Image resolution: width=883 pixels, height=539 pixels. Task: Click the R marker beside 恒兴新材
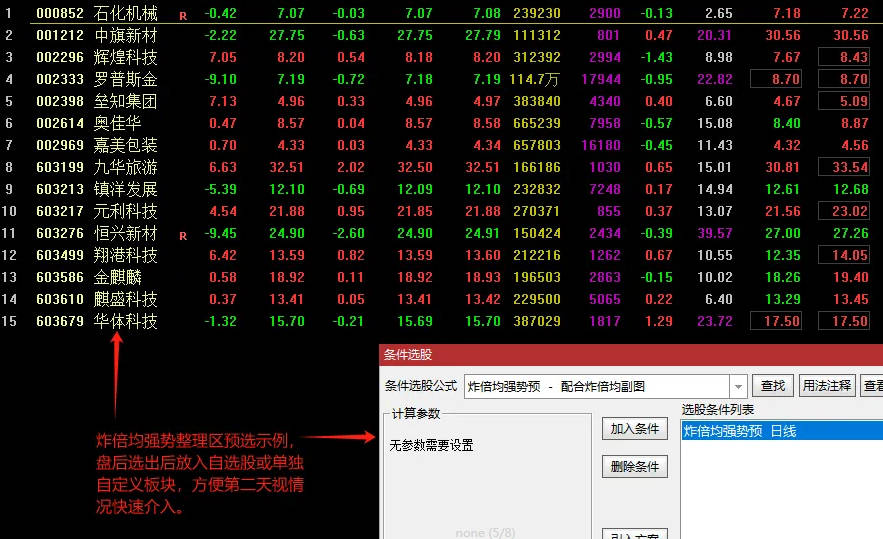pyautogui.click(x=183, y=236)
